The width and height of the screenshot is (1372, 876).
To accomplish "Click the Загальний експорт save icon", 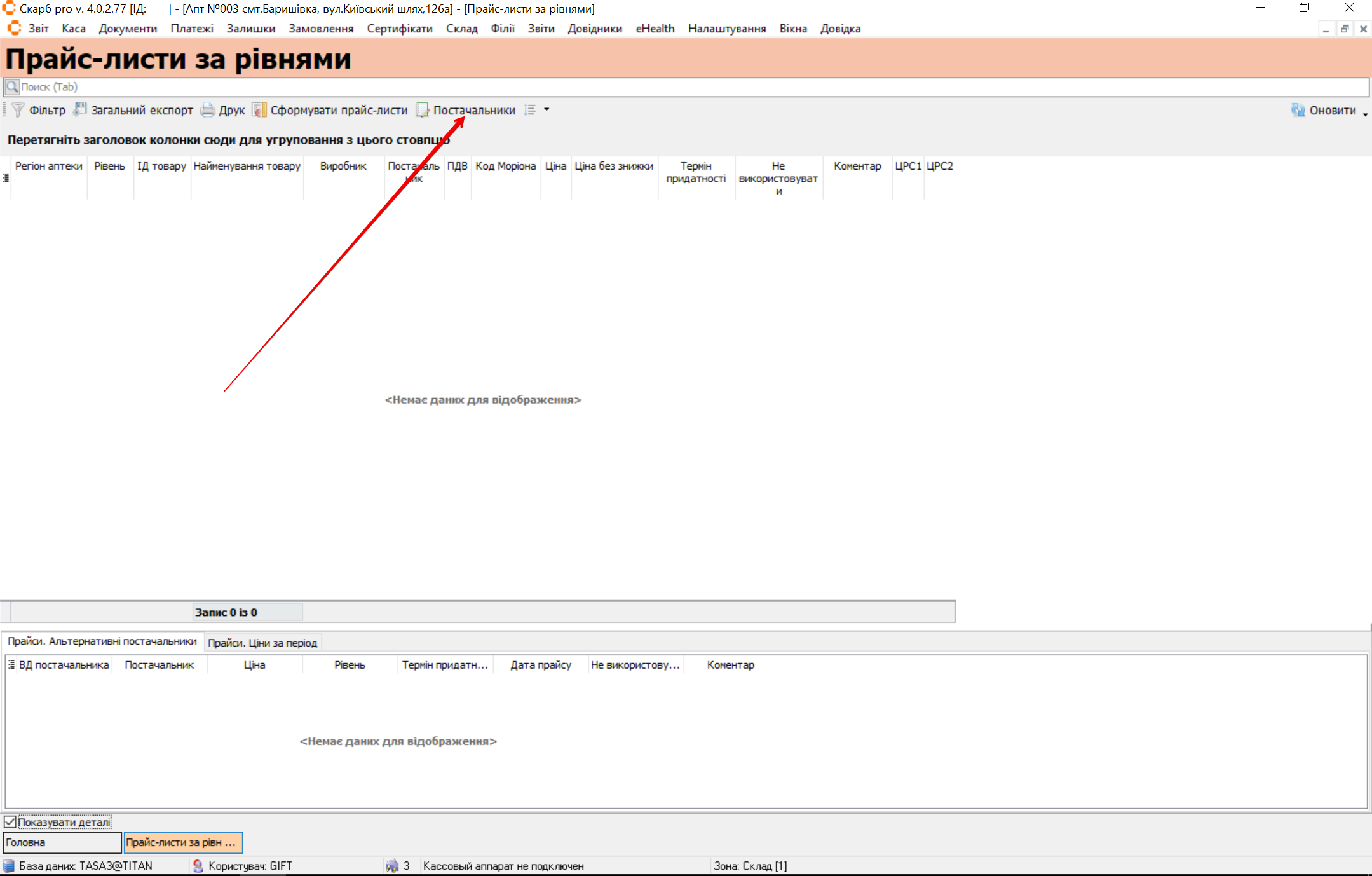I will [x=80, y=110].
